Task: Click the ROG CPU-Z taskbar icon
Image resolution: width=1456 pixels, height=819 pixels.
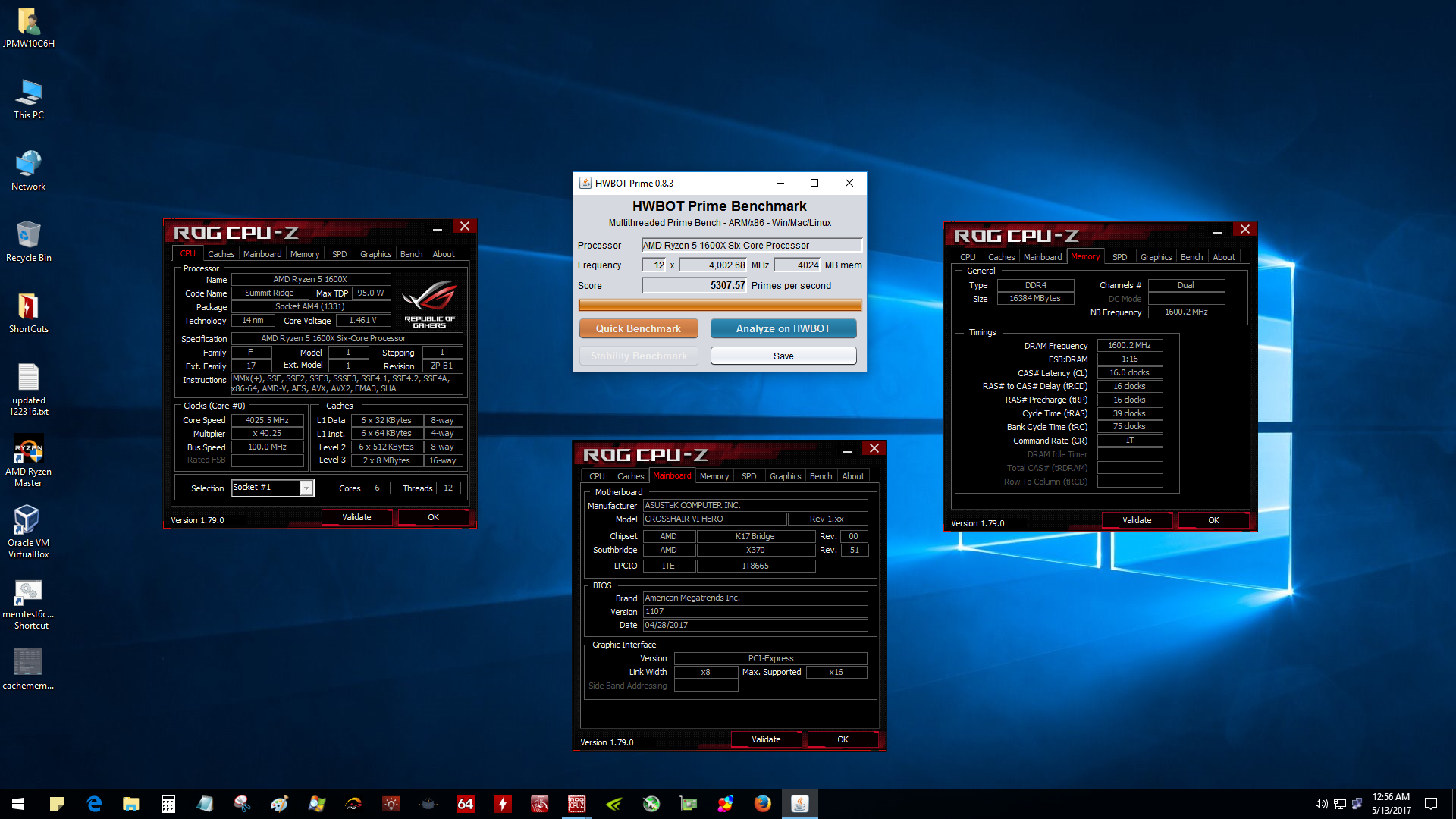Action: point(576,804)
